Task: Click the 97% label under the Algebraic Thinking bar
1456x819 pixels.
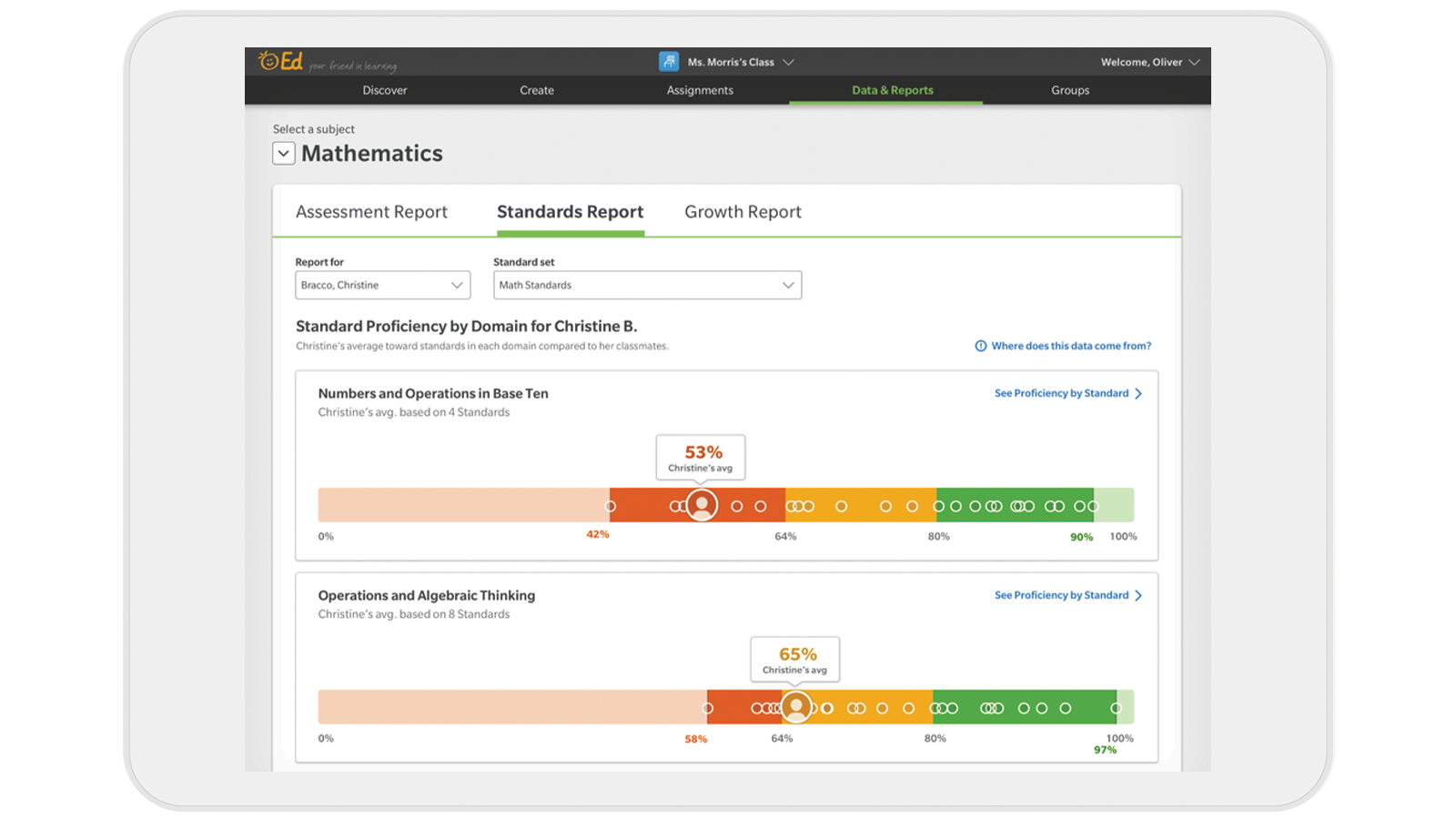Action: click(1105, 750)
